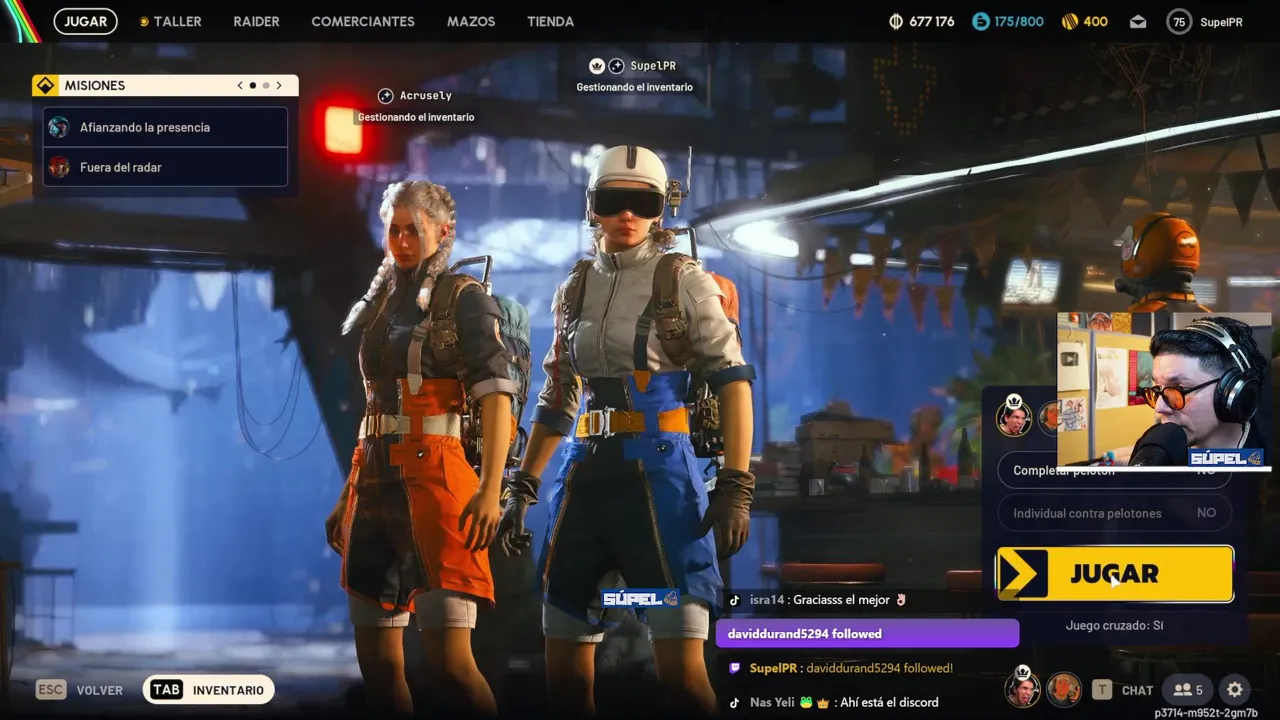Click the Afianzando la presencia mission icon
This screenshot has height=720, width=1280.
click(59, 127)
